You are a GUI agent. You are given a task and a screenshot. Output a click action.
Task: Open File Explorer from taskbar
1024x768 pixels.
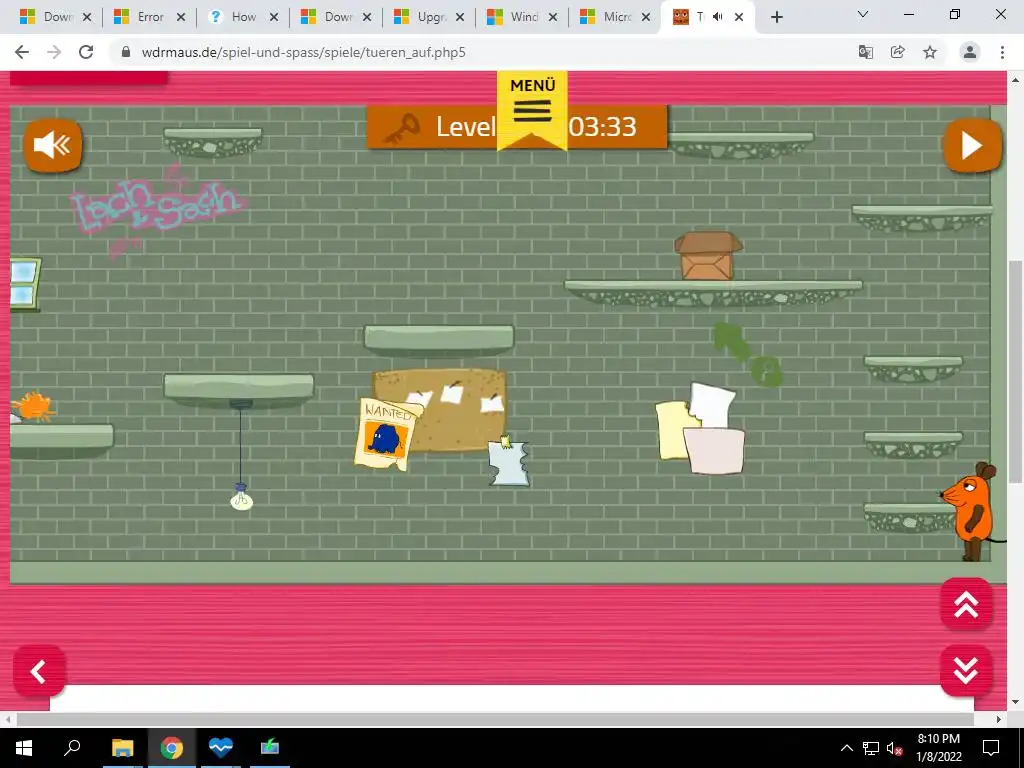click(x=122, y=748)
